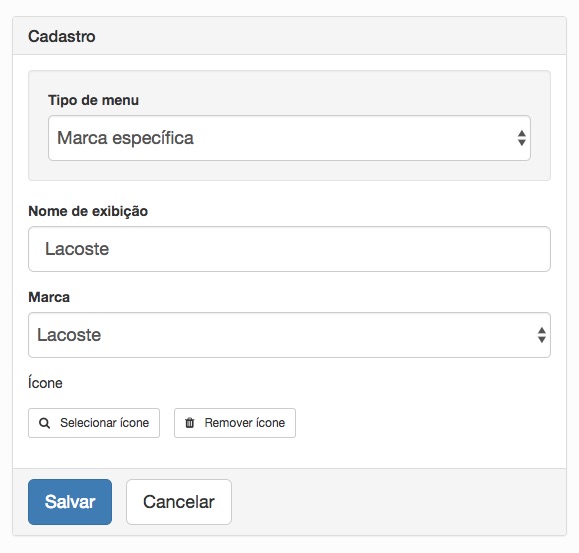The image size is (579, 553).
Task: Click the 'Nome de exibição' label
Action: [88, 212]
